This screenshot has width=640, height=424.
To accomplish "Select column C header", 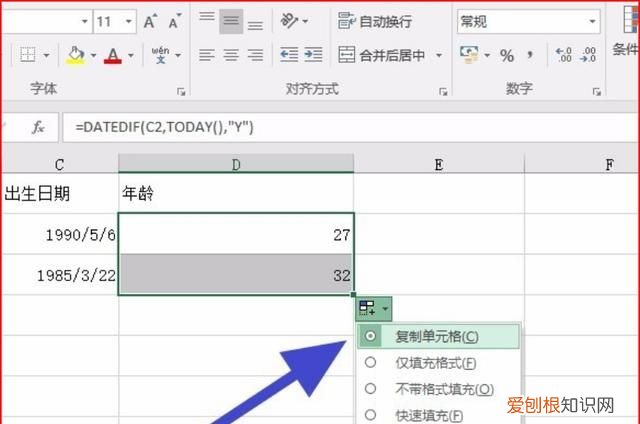I will pos(60,164).
